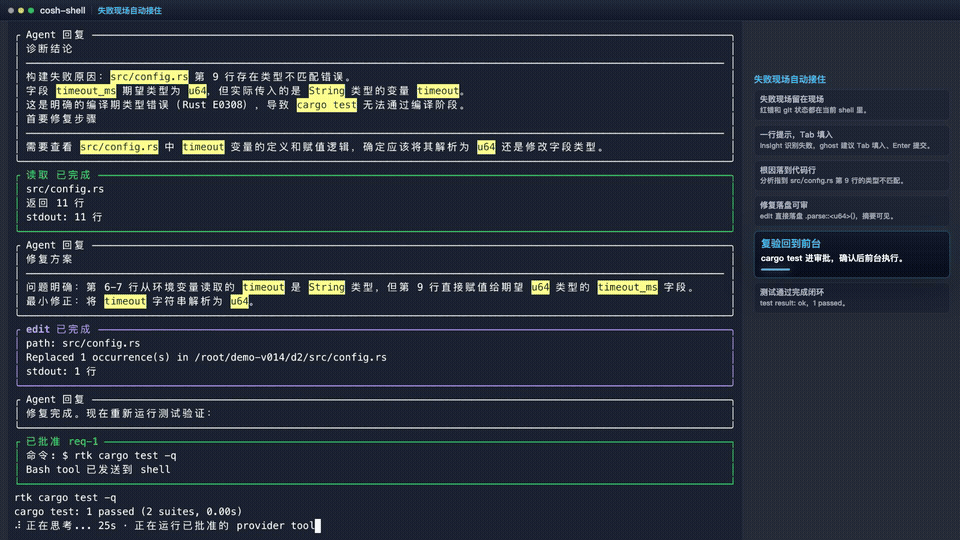Click the gray window control dot
Screen dimensions: 960x540
click(11, 10)
